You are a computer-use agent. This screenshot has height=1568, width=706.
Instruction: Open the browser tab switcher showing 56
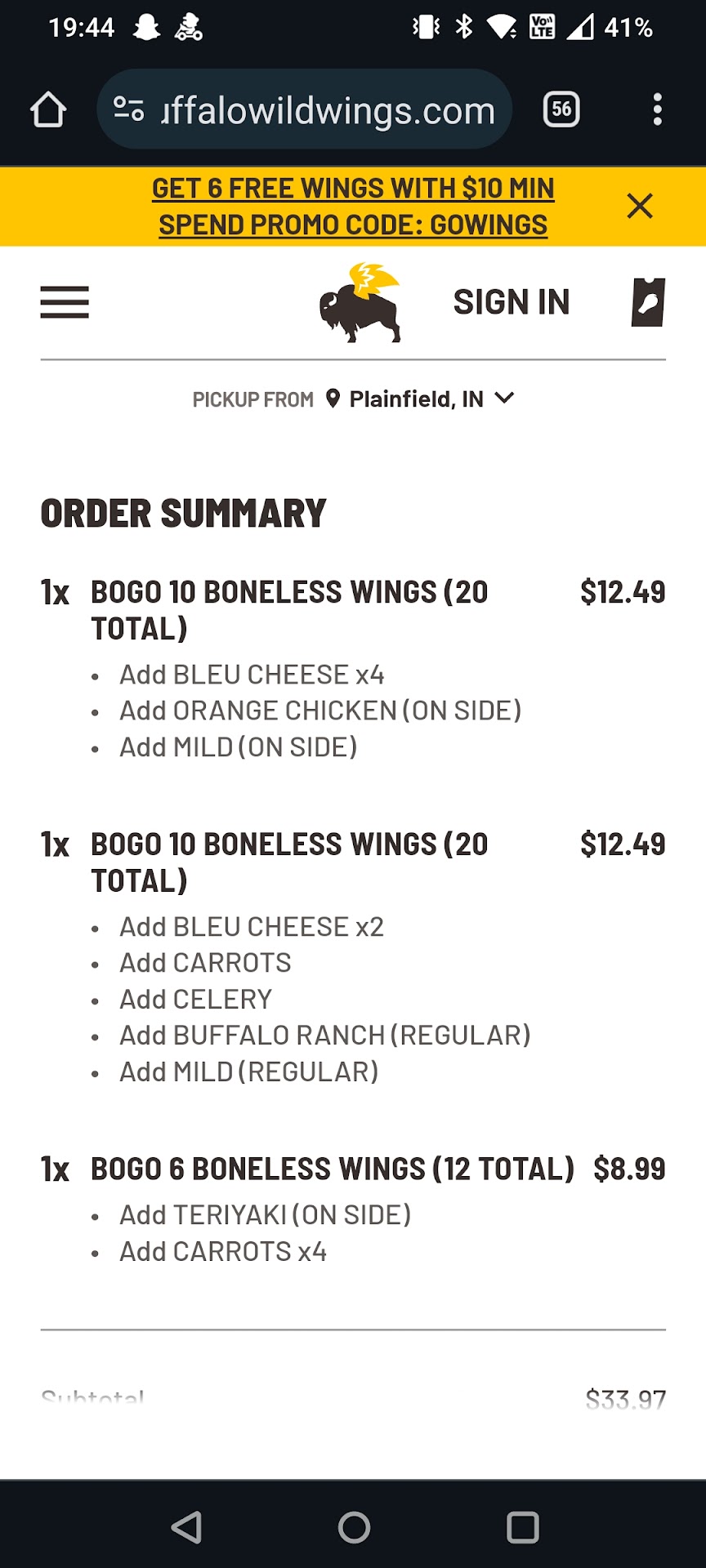(561, 109)
